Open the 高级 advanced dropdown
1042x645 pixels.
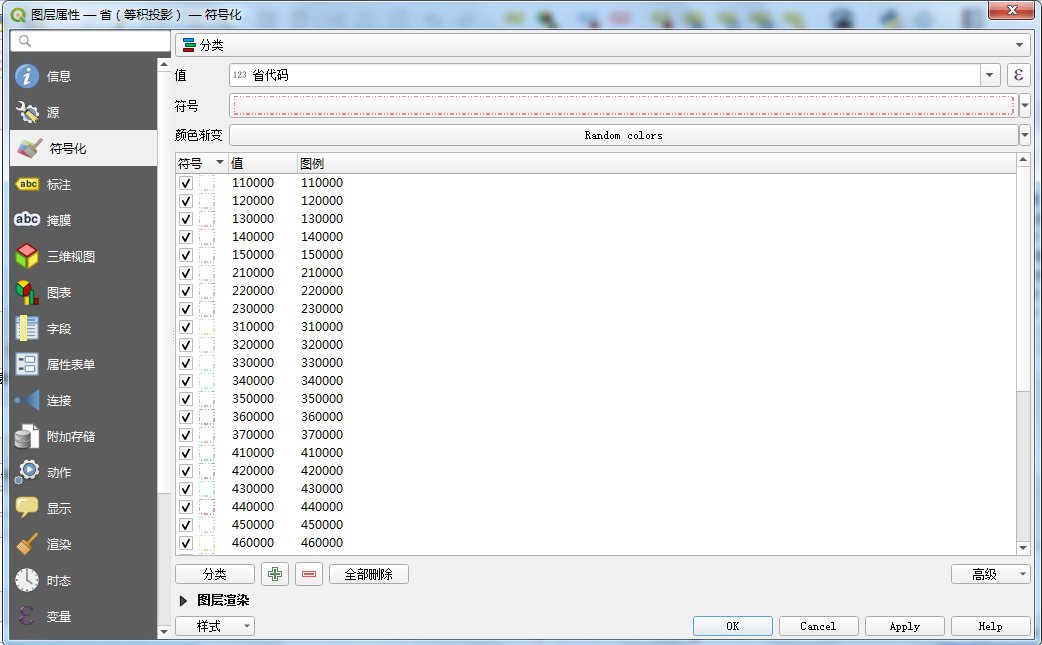click(990, 574)
